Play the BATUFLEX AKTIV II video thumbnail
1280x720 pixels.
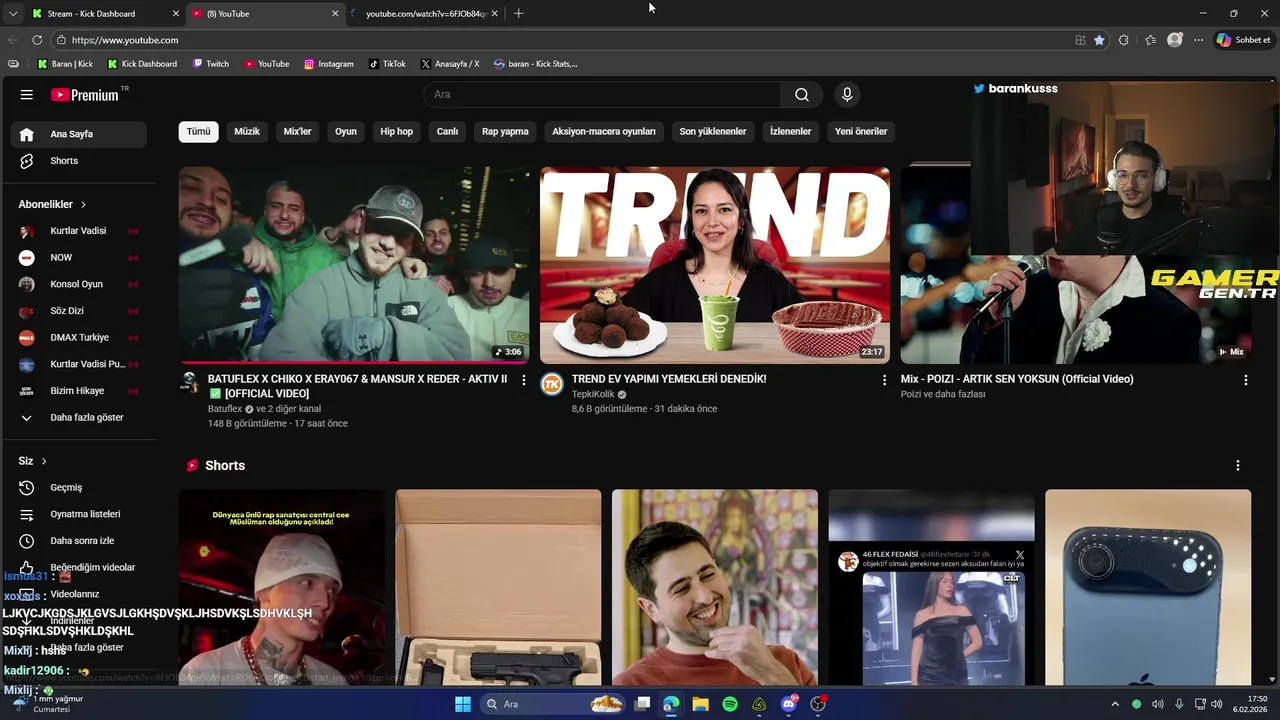354,265
